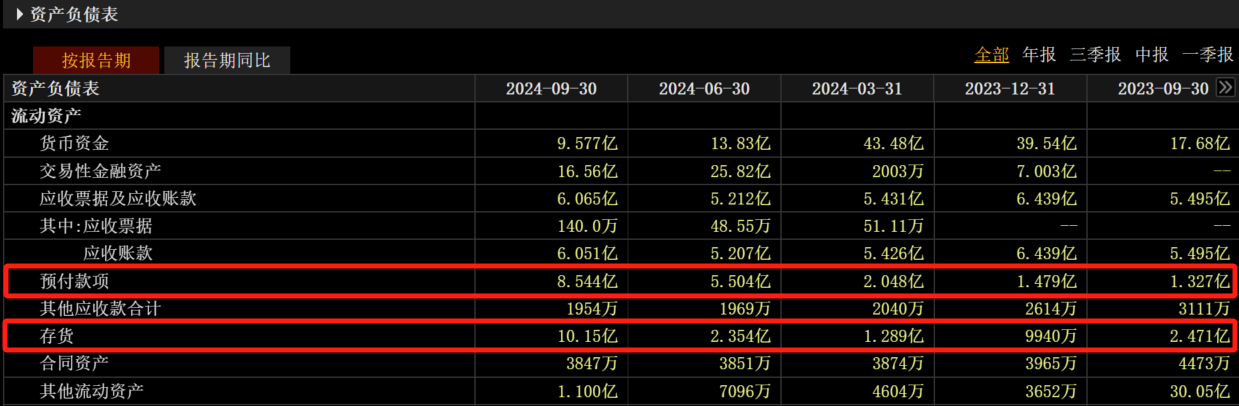Select the 全部 report filter
This screenshot has height=406, width=1239.
click(992, 54)
